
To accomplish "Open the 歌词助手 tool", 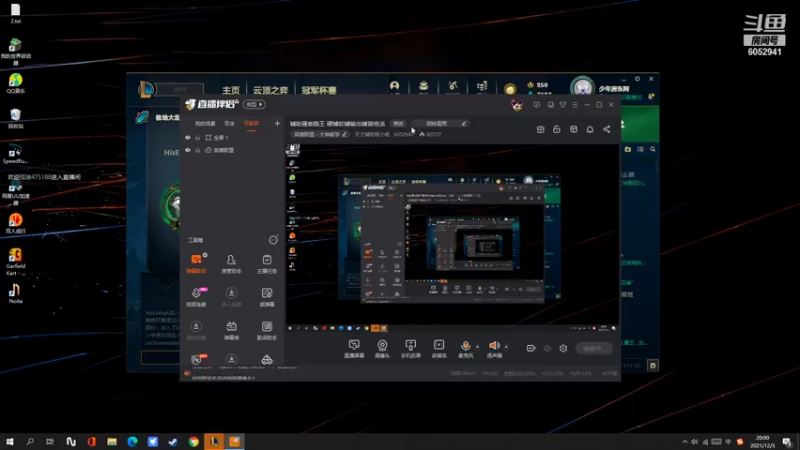I will [267, 330].
